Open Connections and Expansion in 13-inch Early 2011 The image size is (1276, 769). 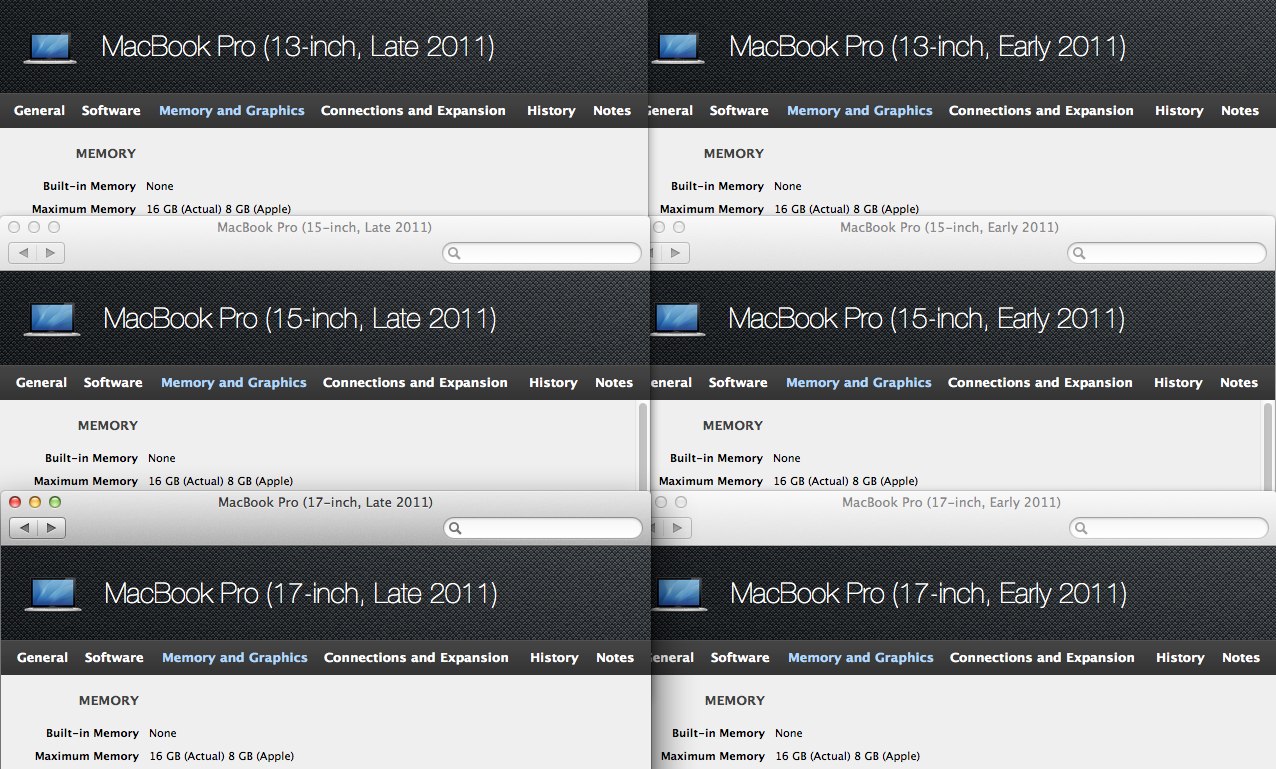click(1041, 111)
